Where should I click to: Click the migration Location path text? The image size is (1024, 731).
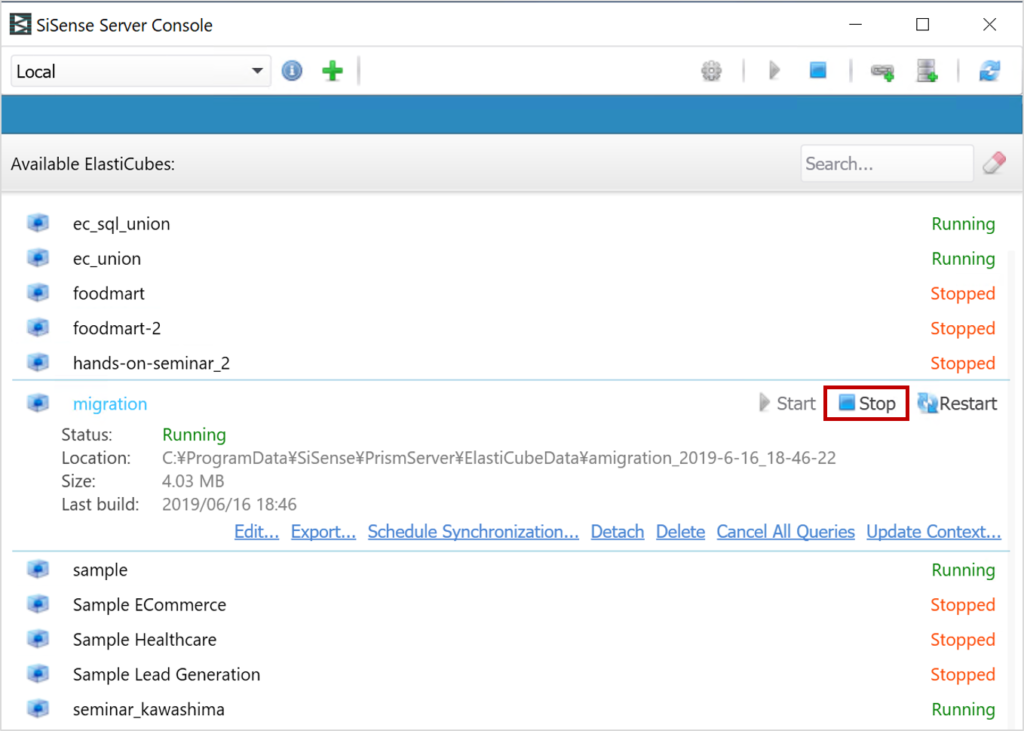499,458
